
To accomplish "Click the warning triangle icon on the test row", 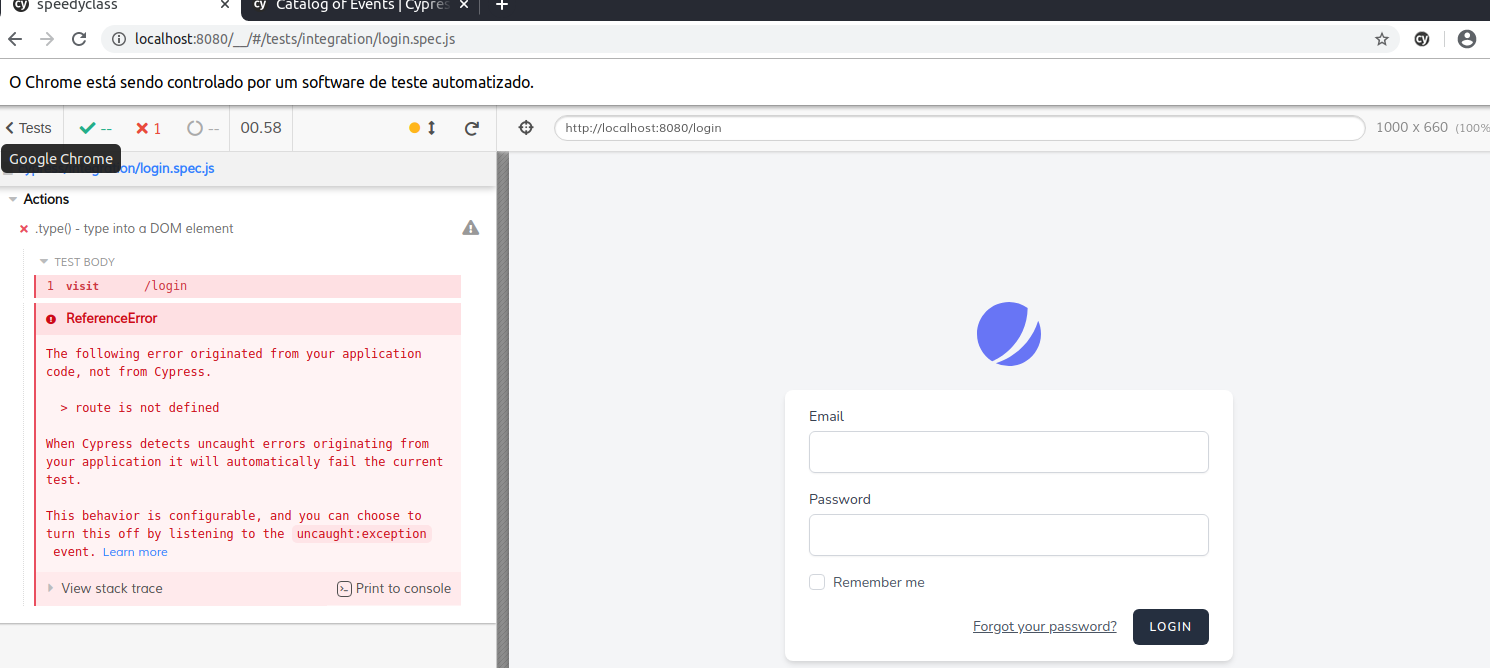I will [470, 228].
